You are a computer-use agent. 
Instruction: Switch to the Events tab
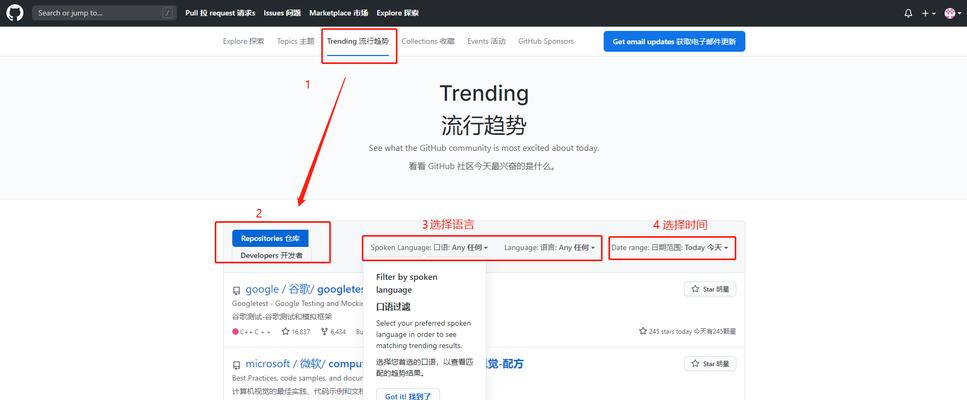486,41
